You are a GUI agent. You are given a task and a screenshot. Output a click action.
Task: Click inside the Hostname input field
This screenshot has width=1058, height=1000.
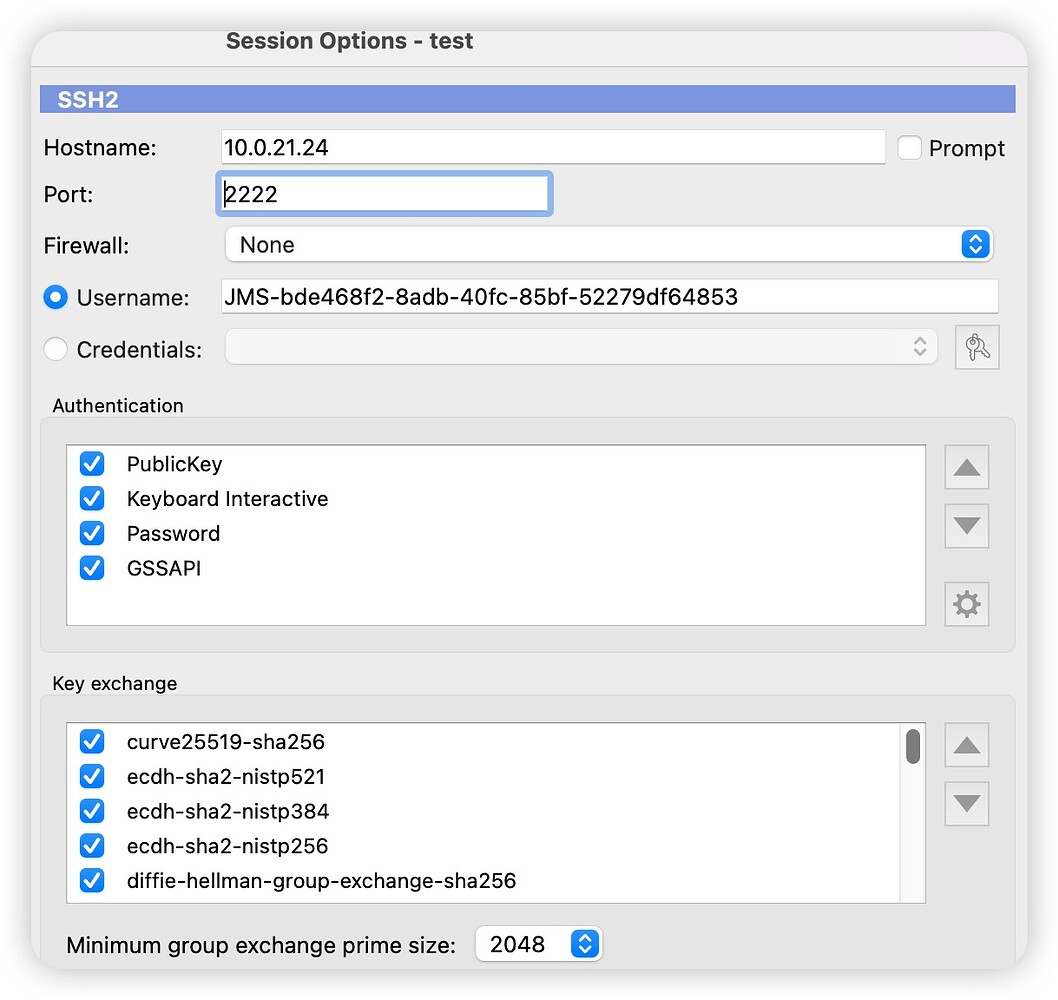550,146
